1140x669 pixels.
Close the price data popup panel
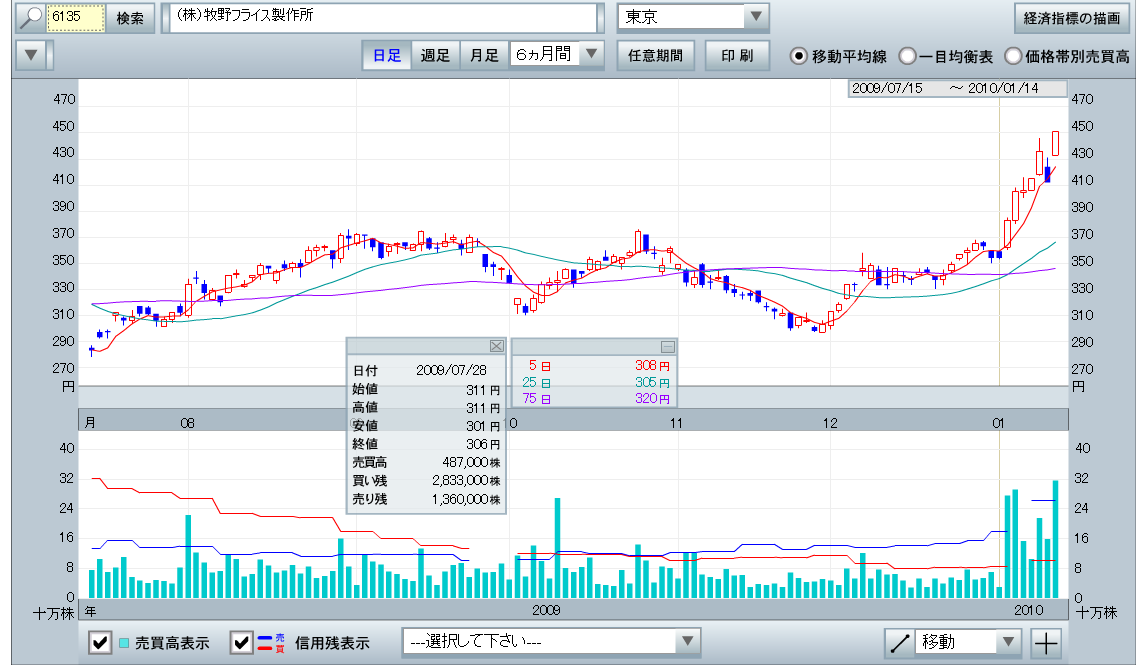pyautogui.click(x=496, y=346)
